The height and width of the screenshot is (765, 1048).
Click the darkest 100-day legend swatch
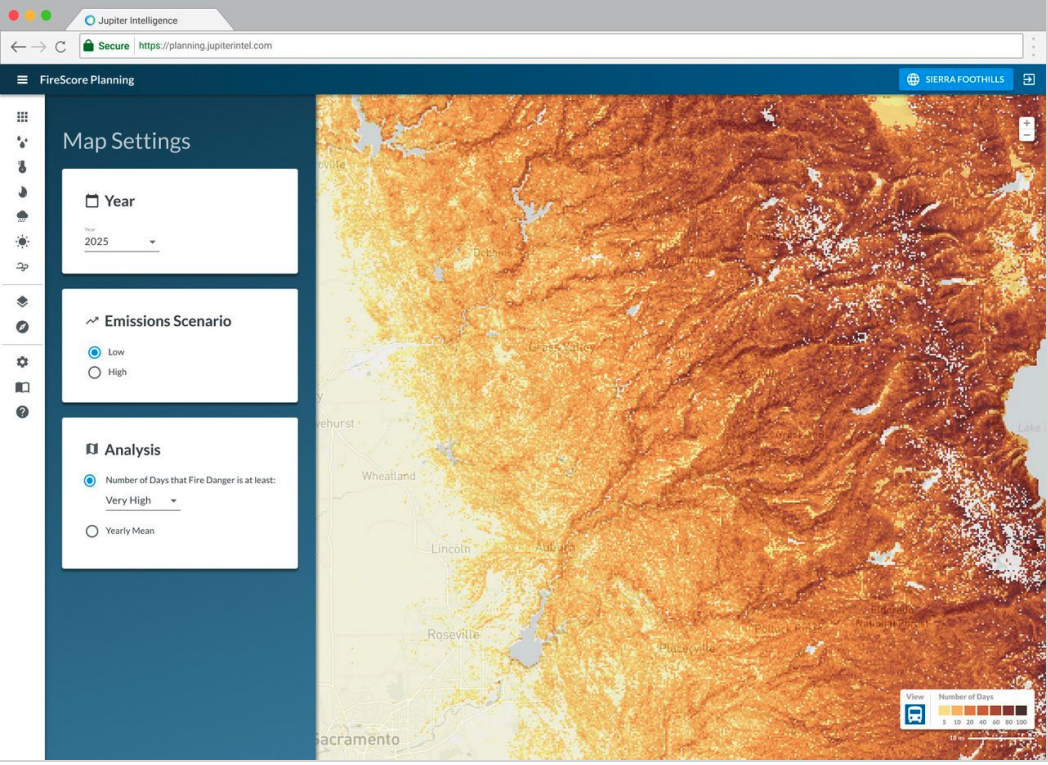pyautogui.click(x=1021, y=710)
